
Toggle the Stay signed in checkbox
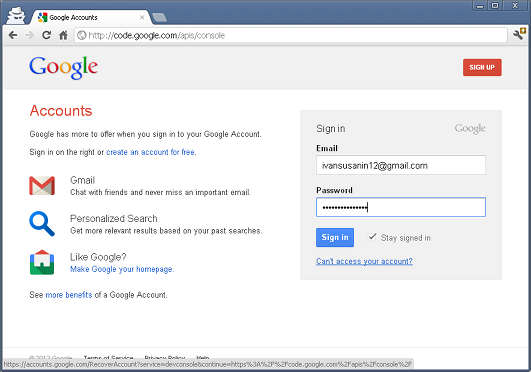(372, 237)
